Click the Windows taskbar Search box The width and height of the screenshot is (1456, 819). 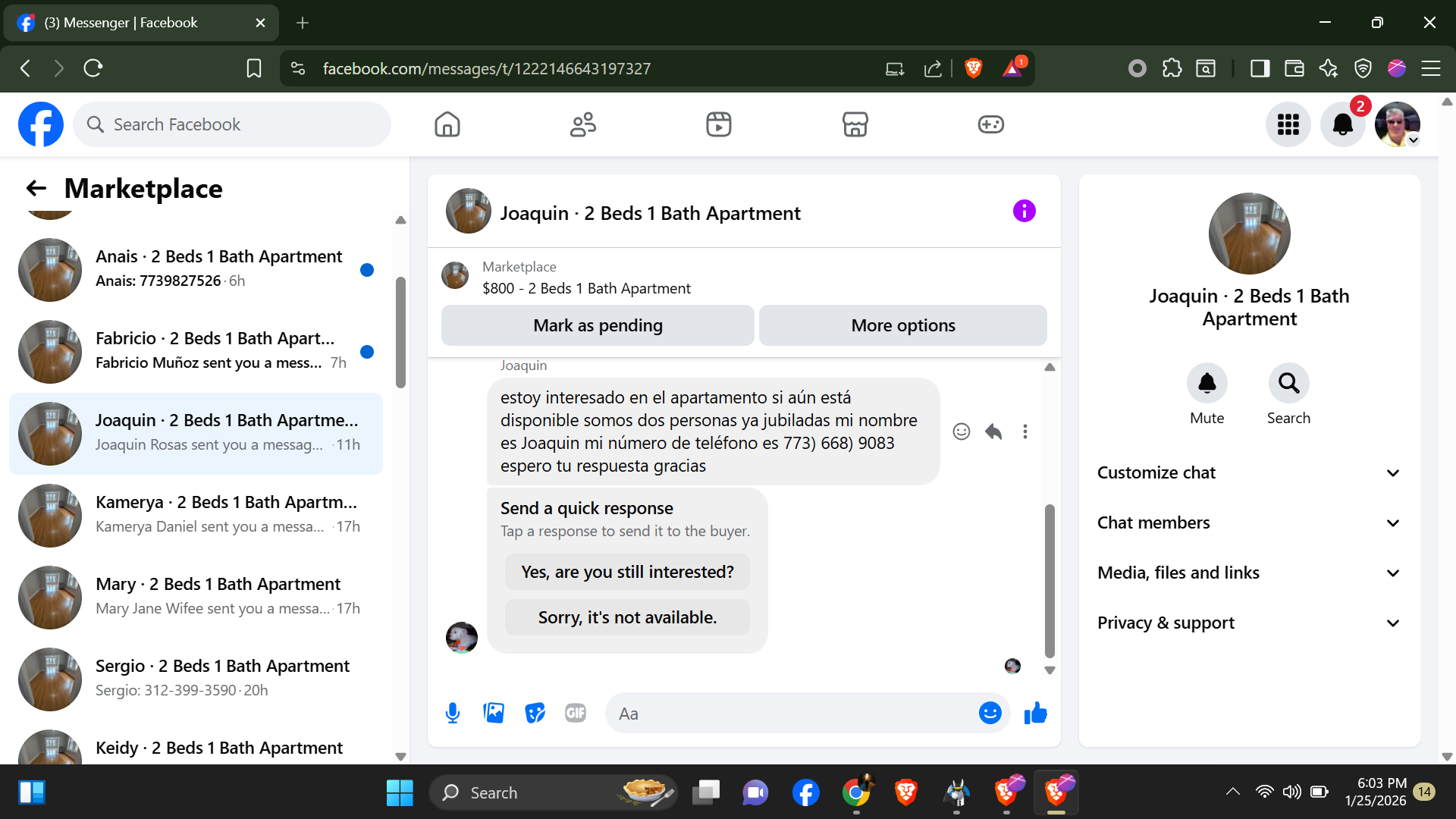coord(554,793)
